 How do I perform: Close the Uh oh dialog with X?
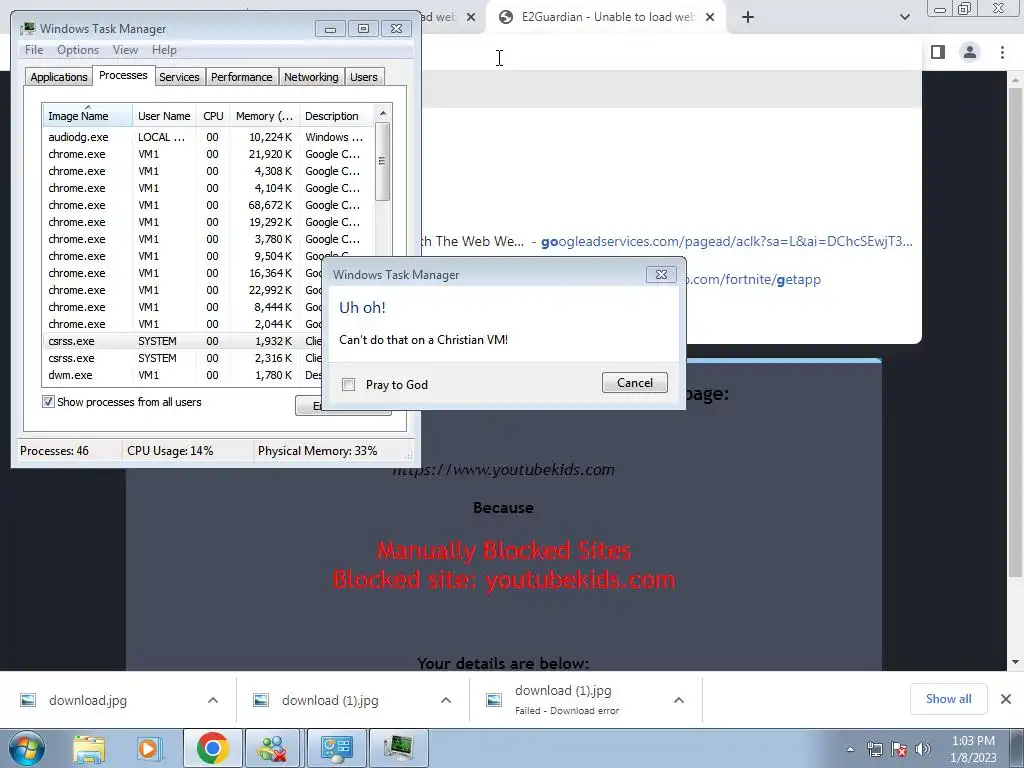[661, 274]
